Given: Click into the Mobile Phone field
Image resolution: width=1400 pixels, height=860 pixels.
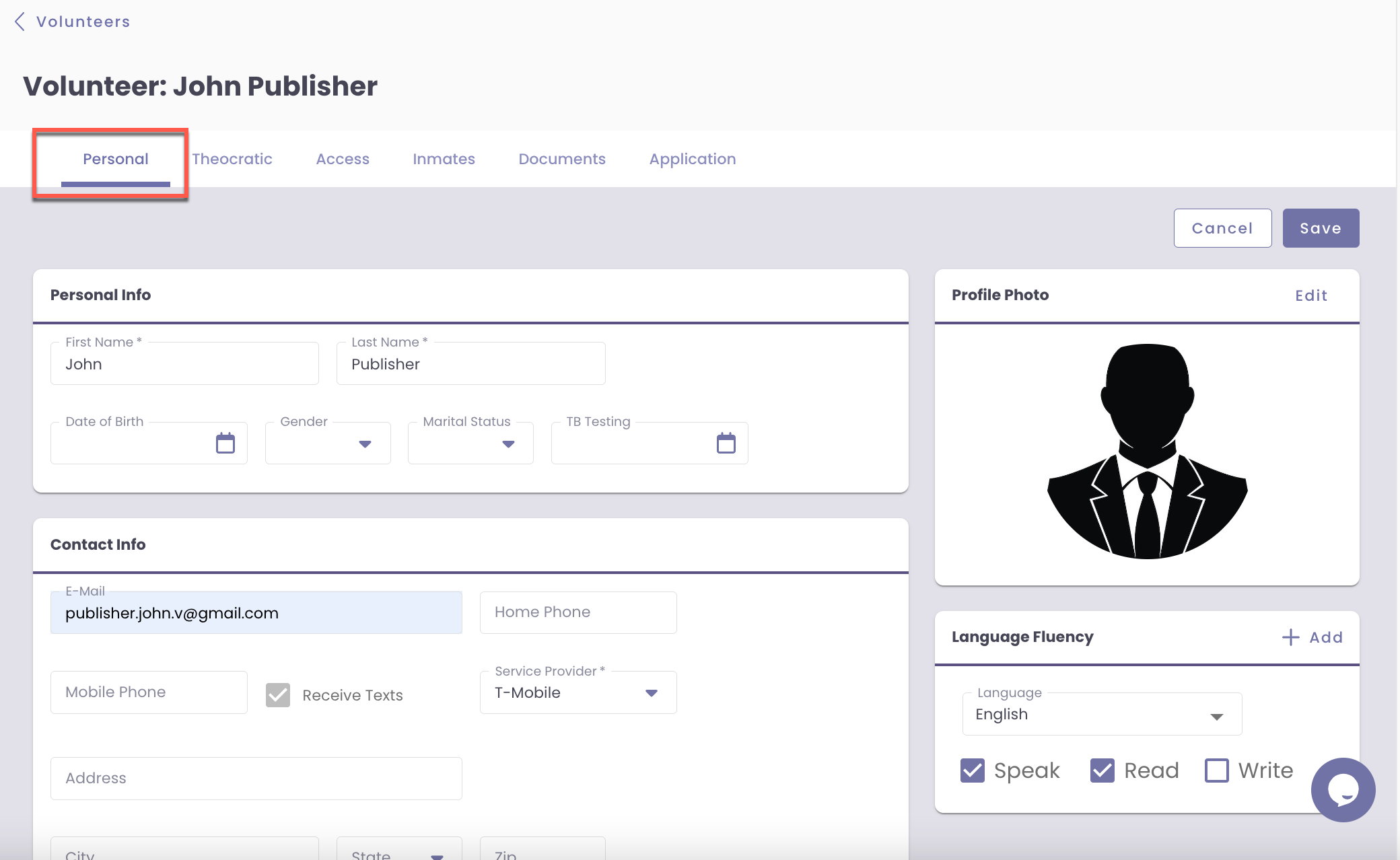Looking at the screenshot, I should pyautogui.click(x=149, y=692).
